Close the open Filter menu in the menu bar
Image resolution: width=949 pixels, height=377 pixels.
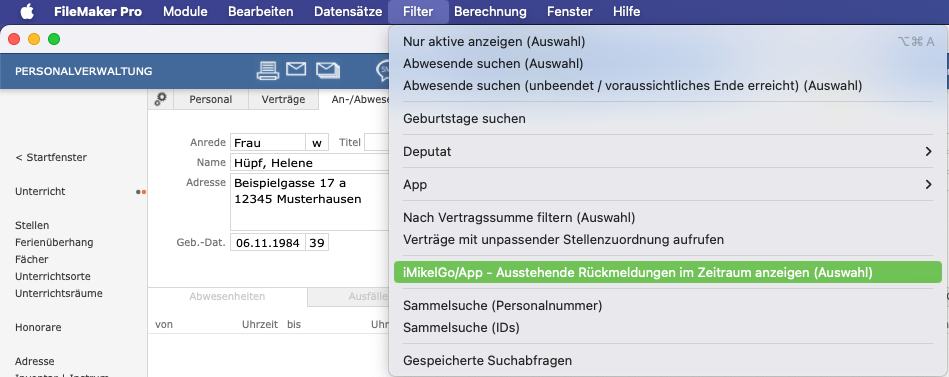click(418, 11)
